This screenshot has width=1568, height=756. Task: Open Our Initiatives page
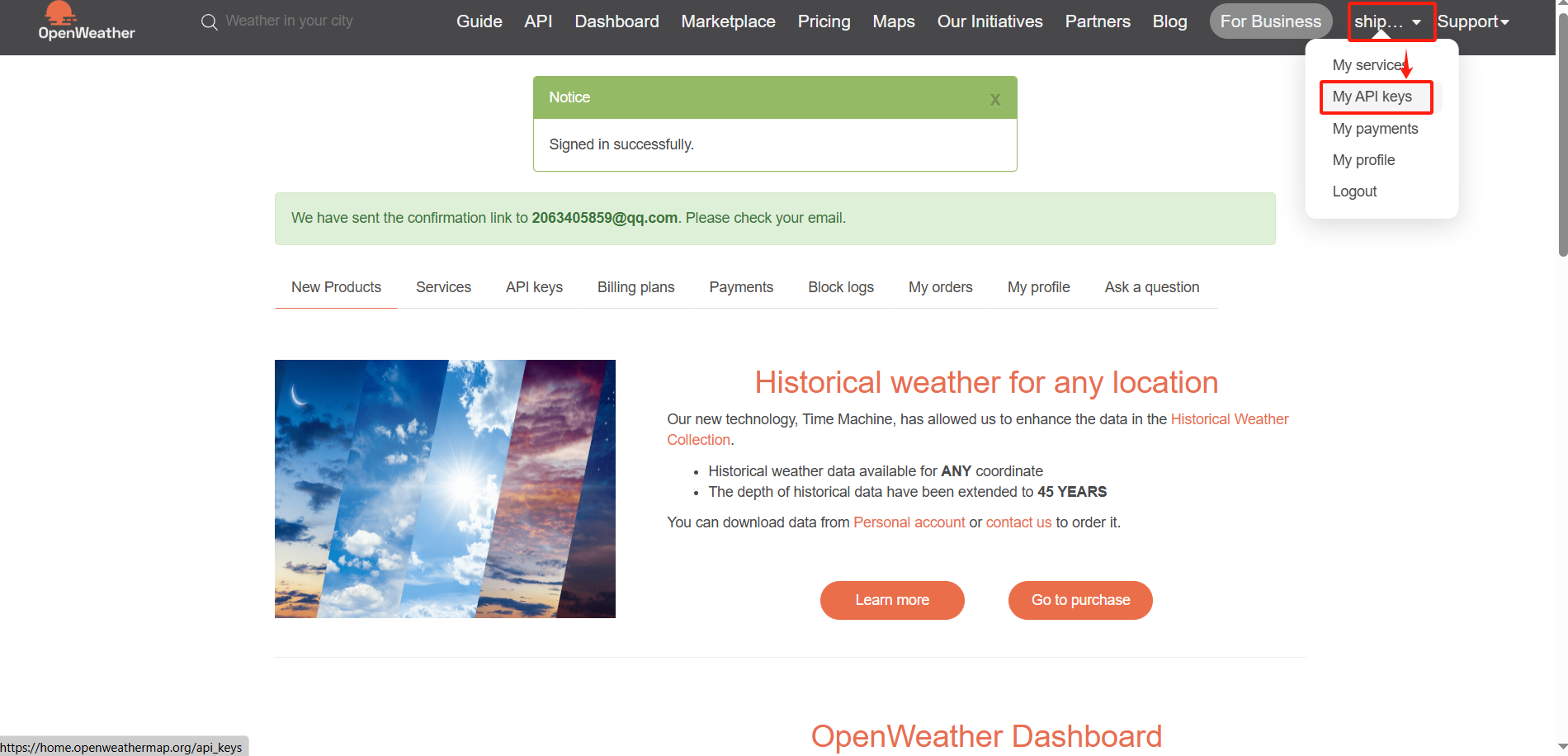point(989,21)
